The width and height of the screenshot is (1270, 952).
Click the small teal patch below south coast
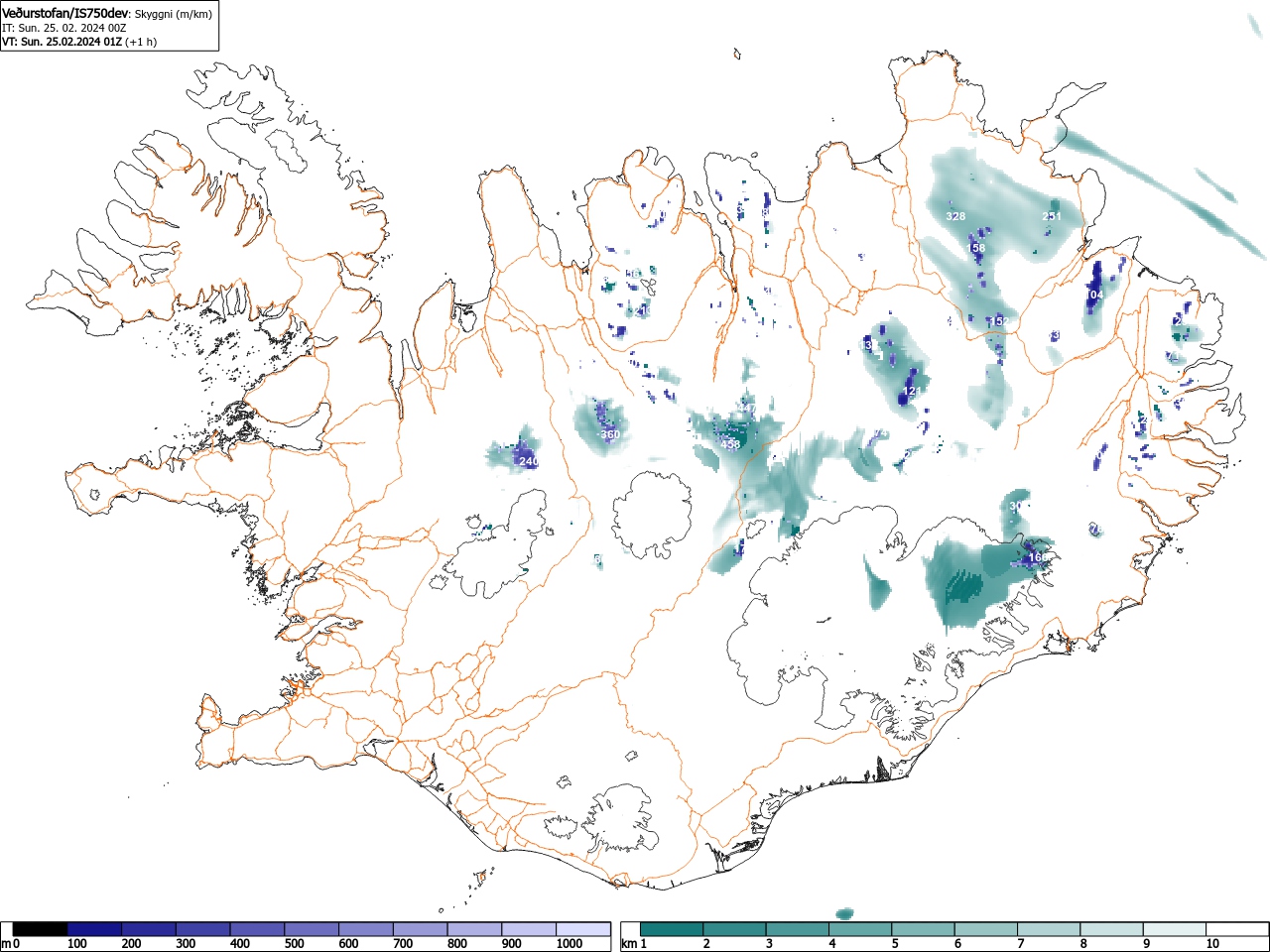(845, 912)
